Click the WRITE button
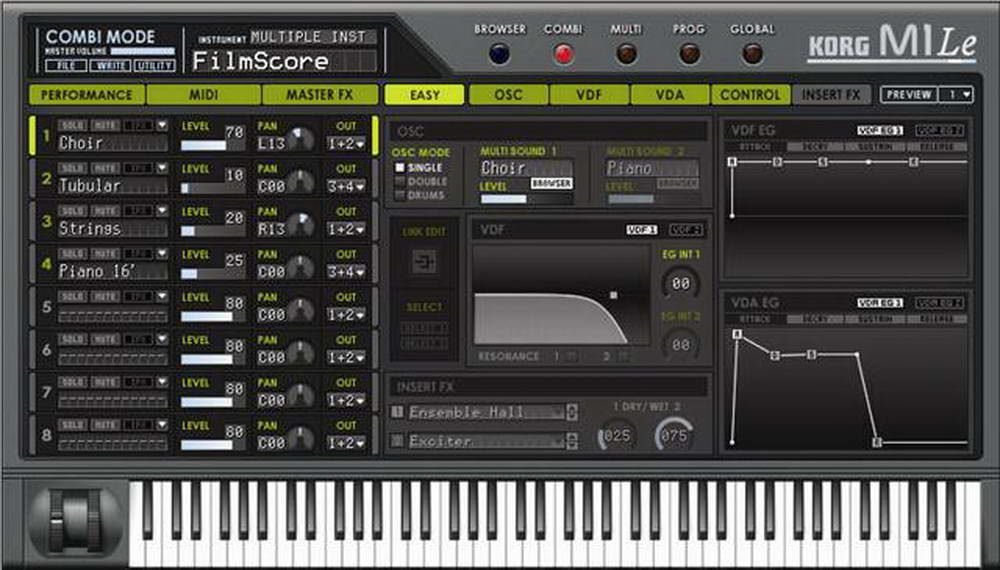 [110, 66]
